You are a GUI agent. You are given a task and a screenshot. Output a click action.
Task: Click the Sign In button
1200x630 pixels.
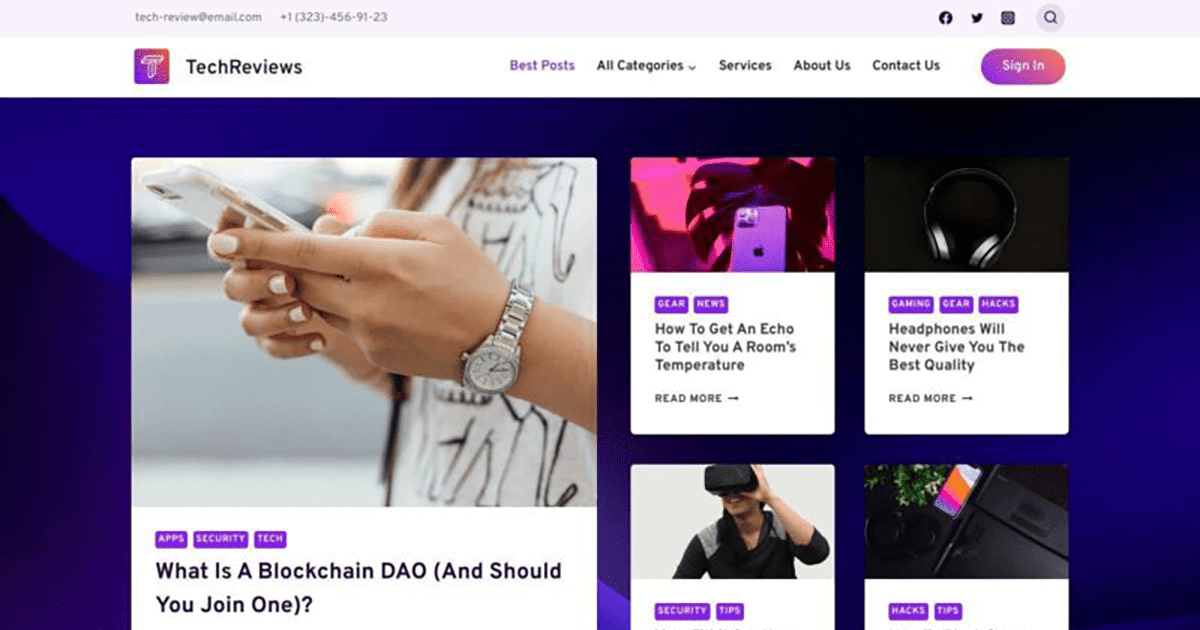tap(1023, 66)
